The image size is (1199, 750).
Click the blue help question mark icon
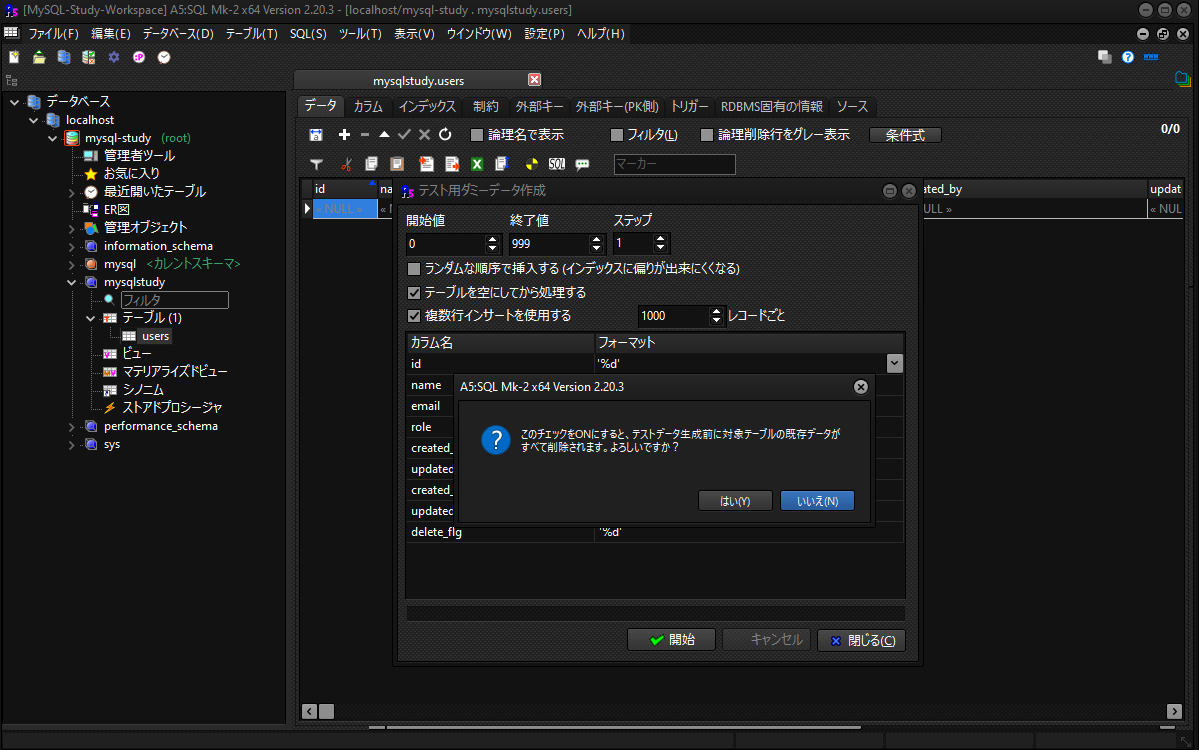pos(1128,57)
